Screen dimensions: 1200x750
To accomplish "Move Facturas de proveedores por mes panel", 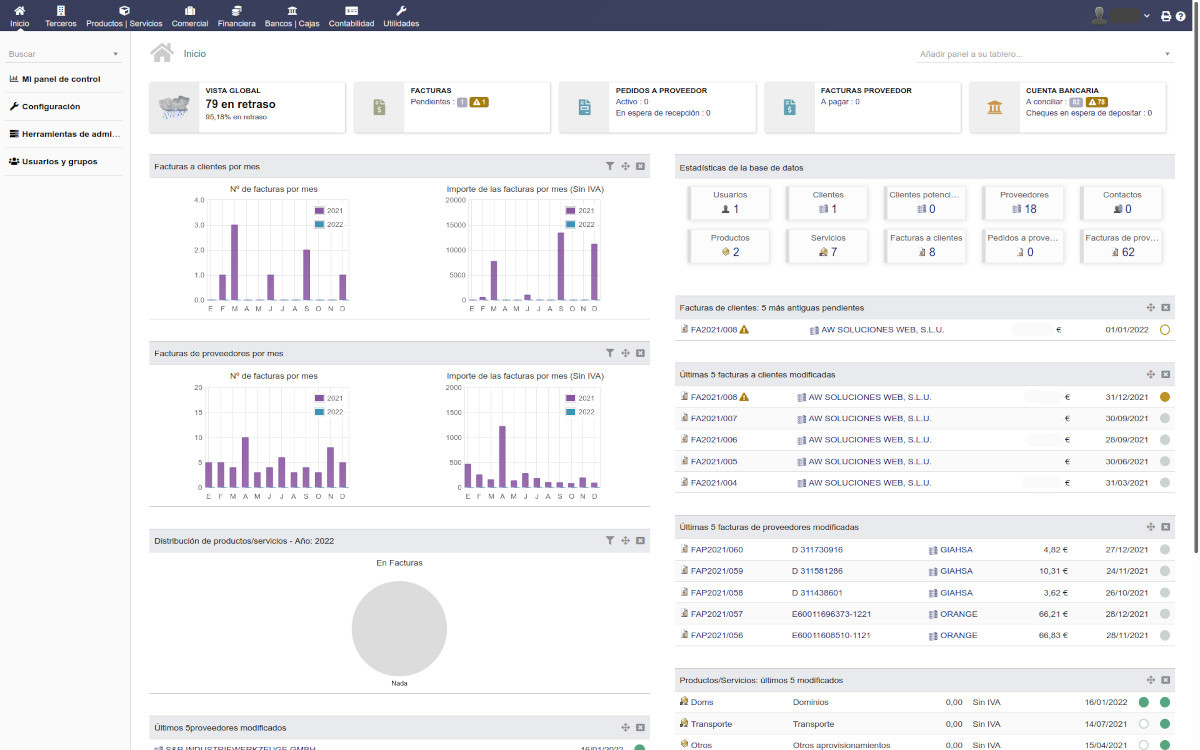I will pos(625,353).
